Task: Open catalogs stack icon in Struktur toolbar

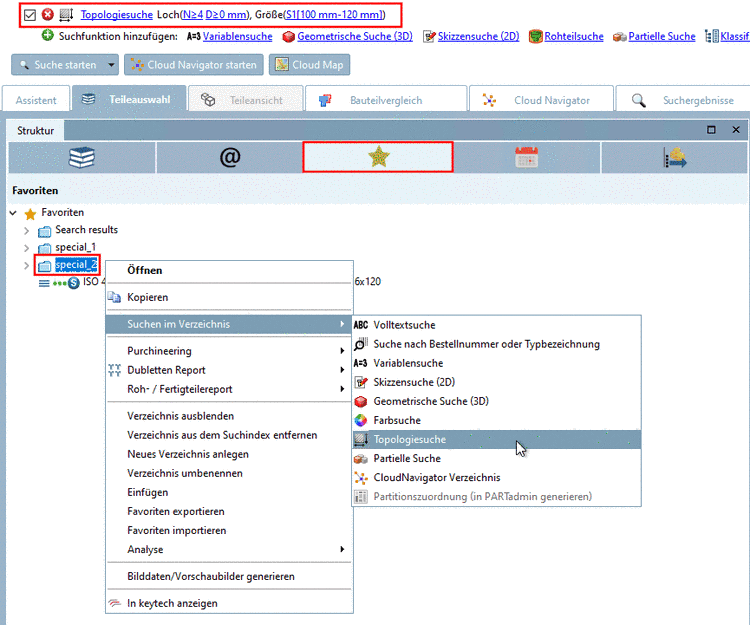Action: 82,157
